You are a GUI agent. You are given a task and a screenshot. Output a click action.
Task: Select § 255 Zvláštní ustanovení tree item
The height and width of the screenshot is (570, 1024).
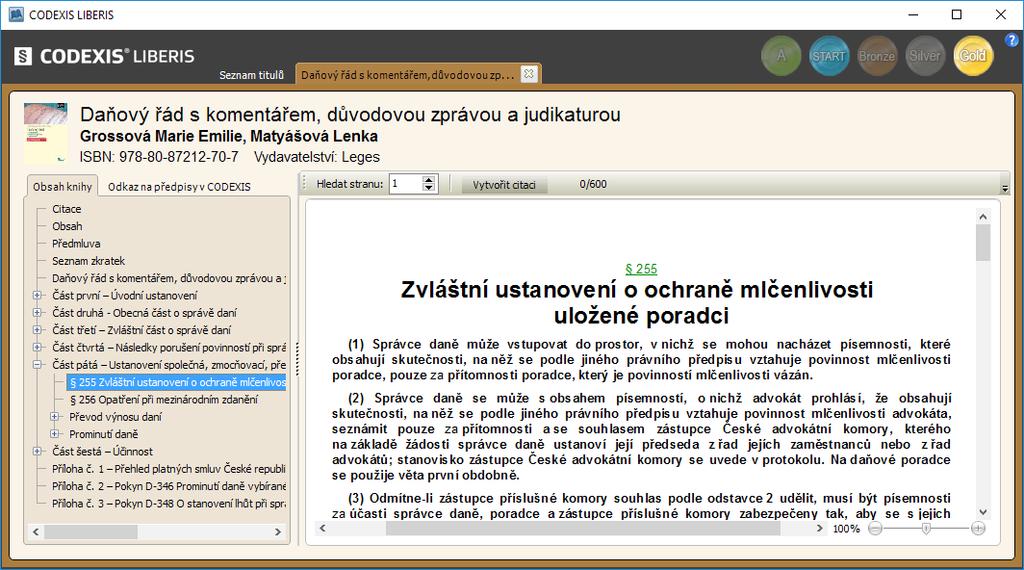pyautogui.click(x=177, y=382)
